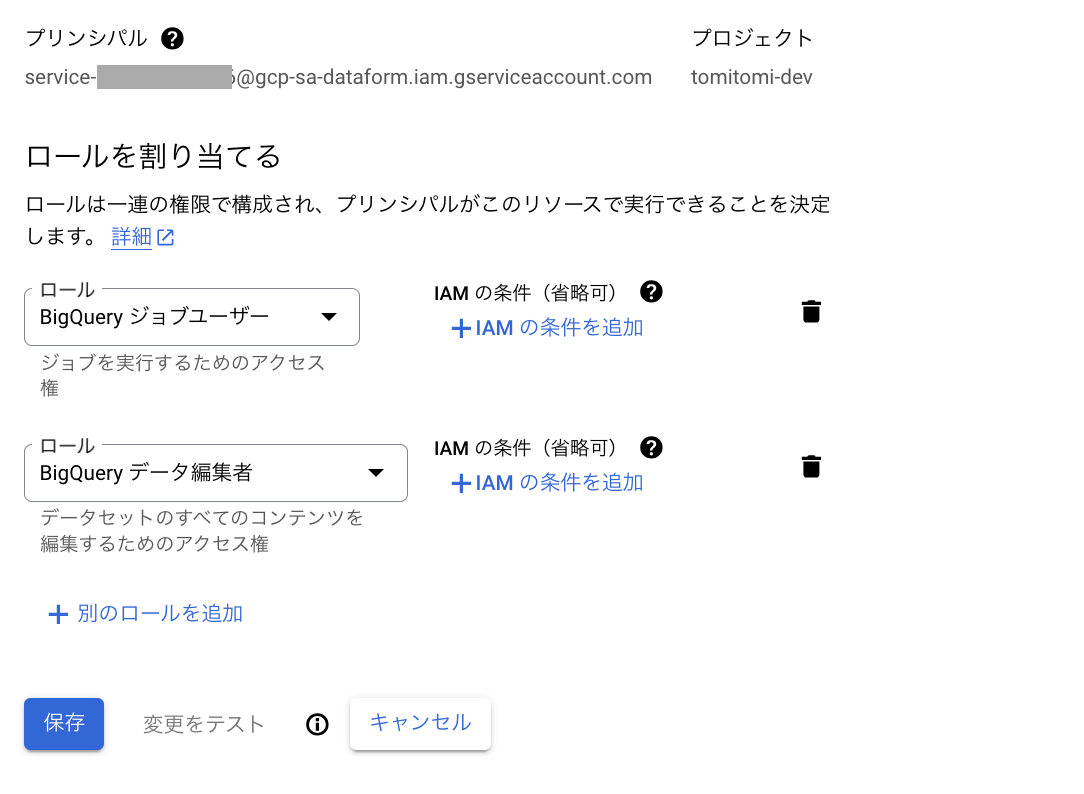This screenshot has height=794, width=1084.
Task: Click the info icon next to 変更をテスト
Action: 317,724
